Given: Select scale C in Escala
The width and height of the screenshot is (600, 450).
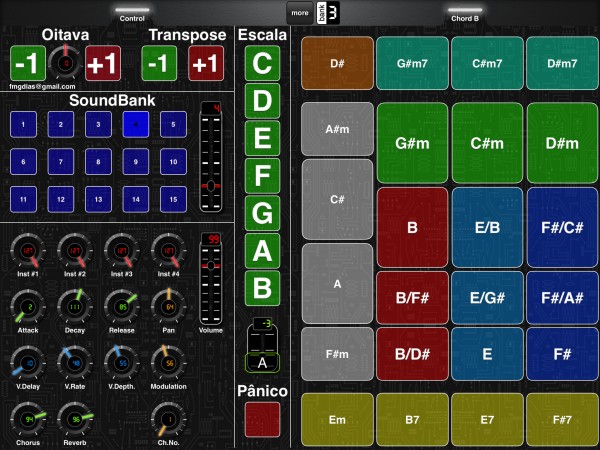Looking at the screenshot, I should pos(262,63).
